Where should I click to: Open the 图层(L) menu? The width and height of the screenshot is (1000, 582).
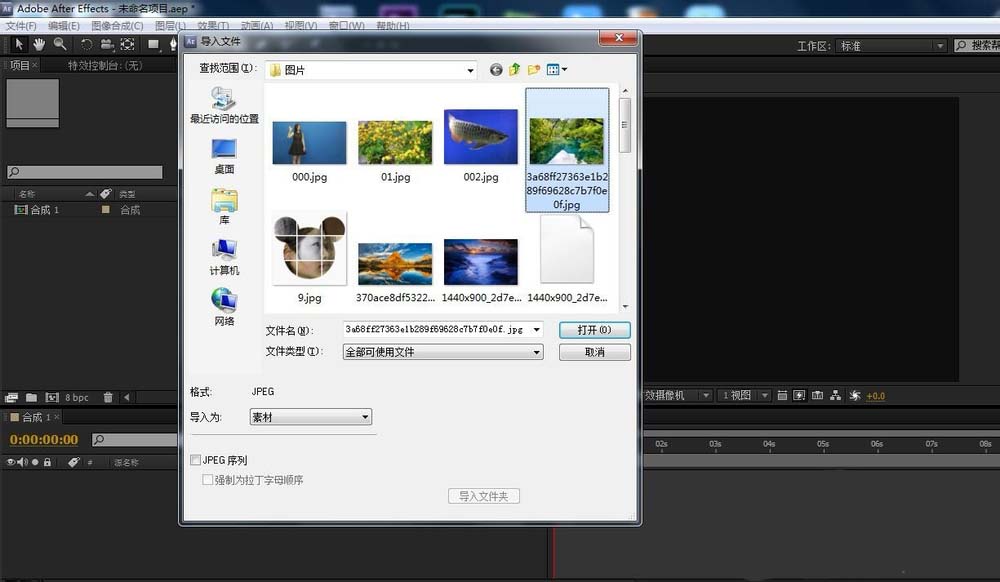tap(170, 26)
